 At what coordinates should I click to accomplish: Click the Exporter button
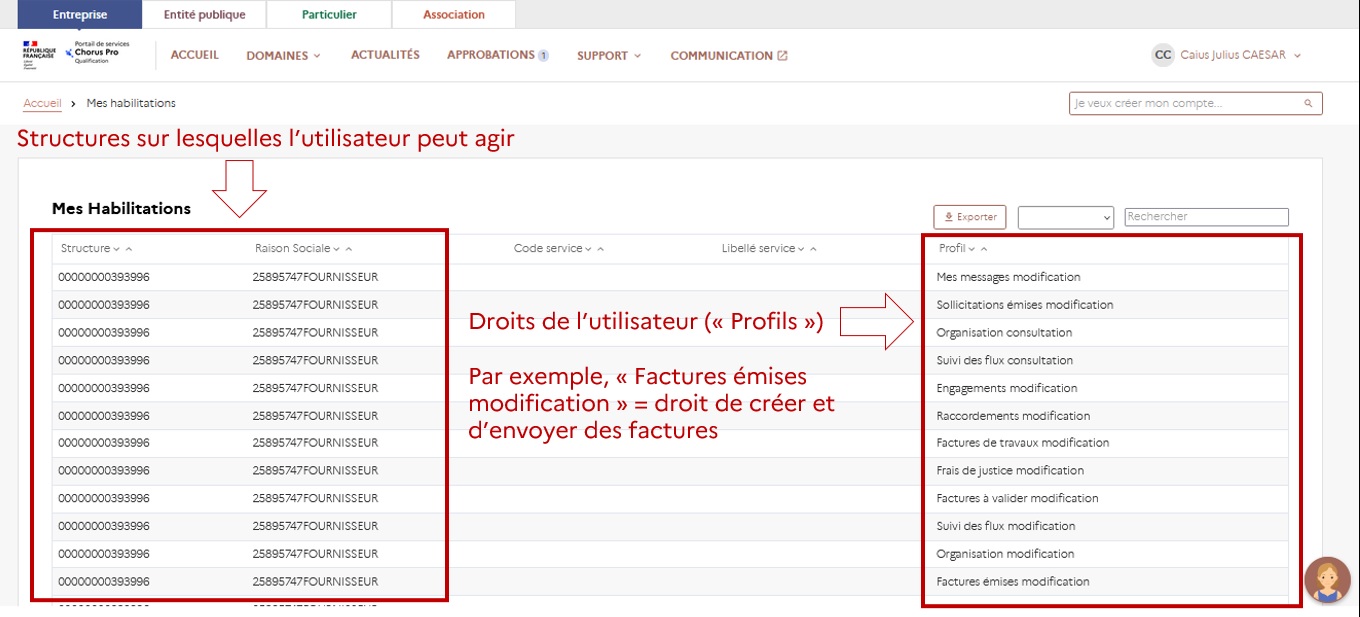click(x=968, y=216)
